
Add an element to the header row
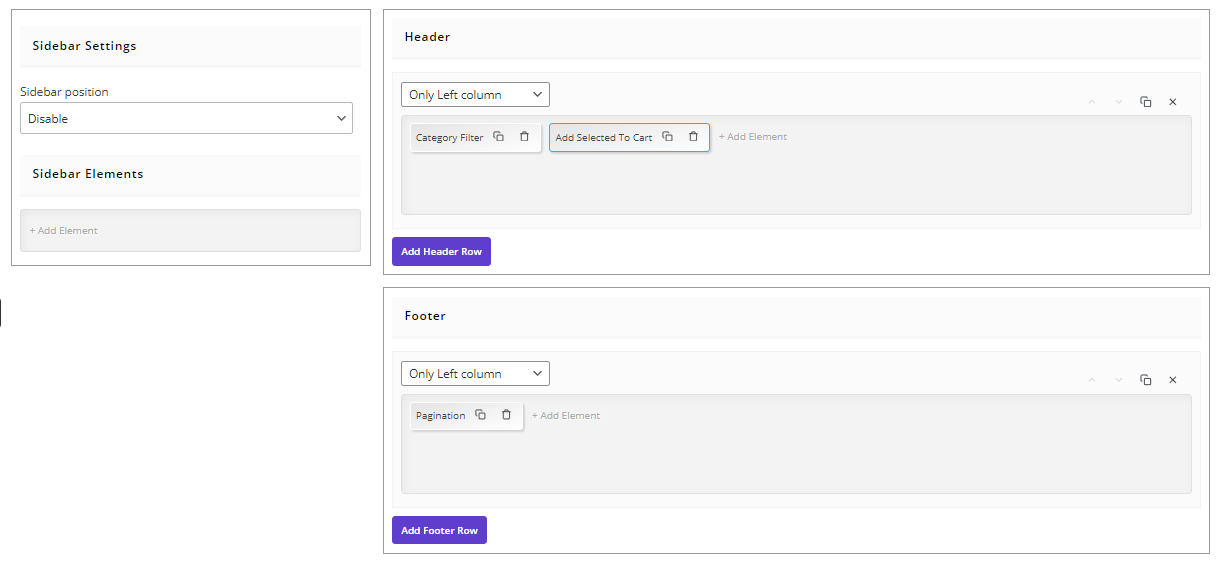point(753,137)
